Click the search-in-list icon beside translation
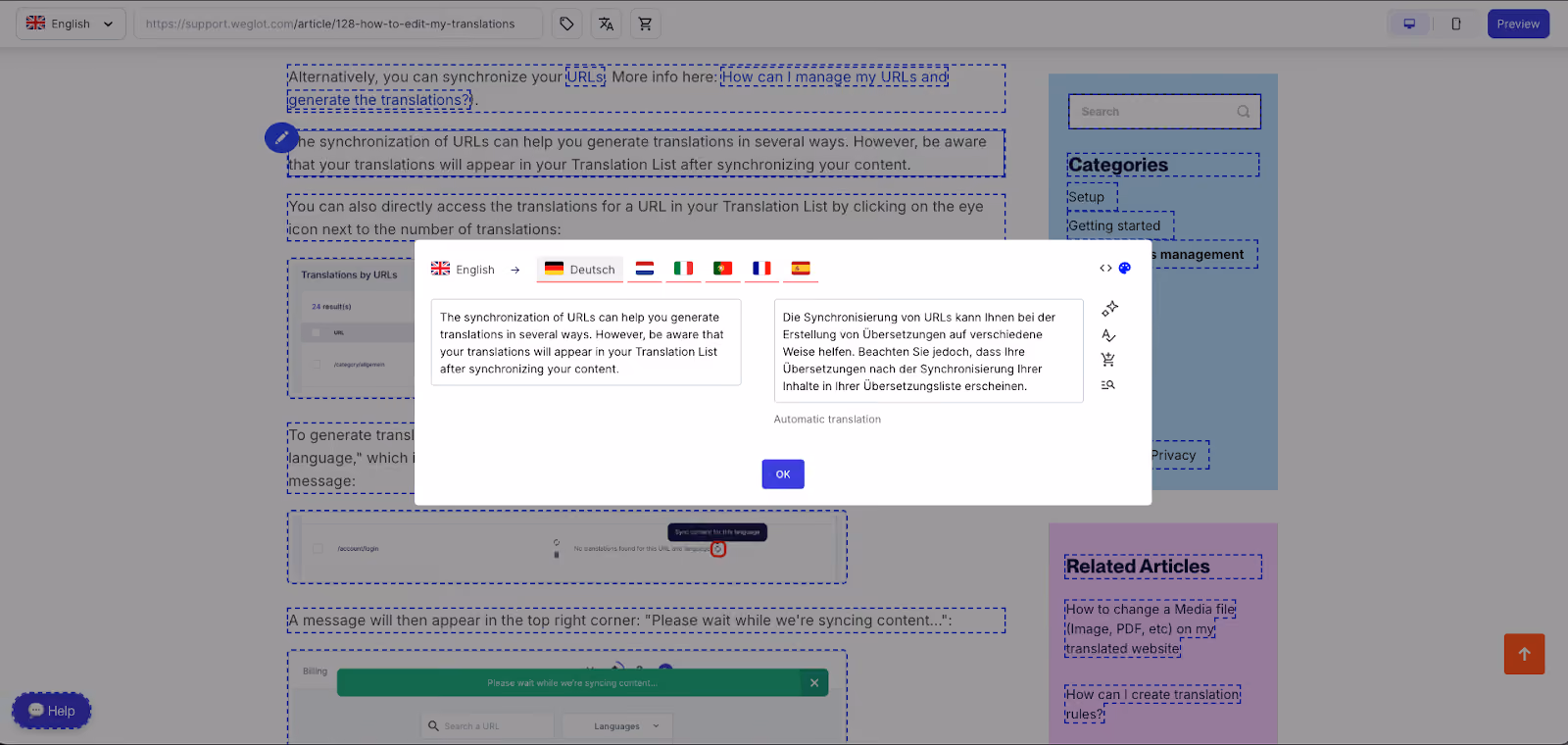1568x745 pixels. click(x=1107, y=385)
